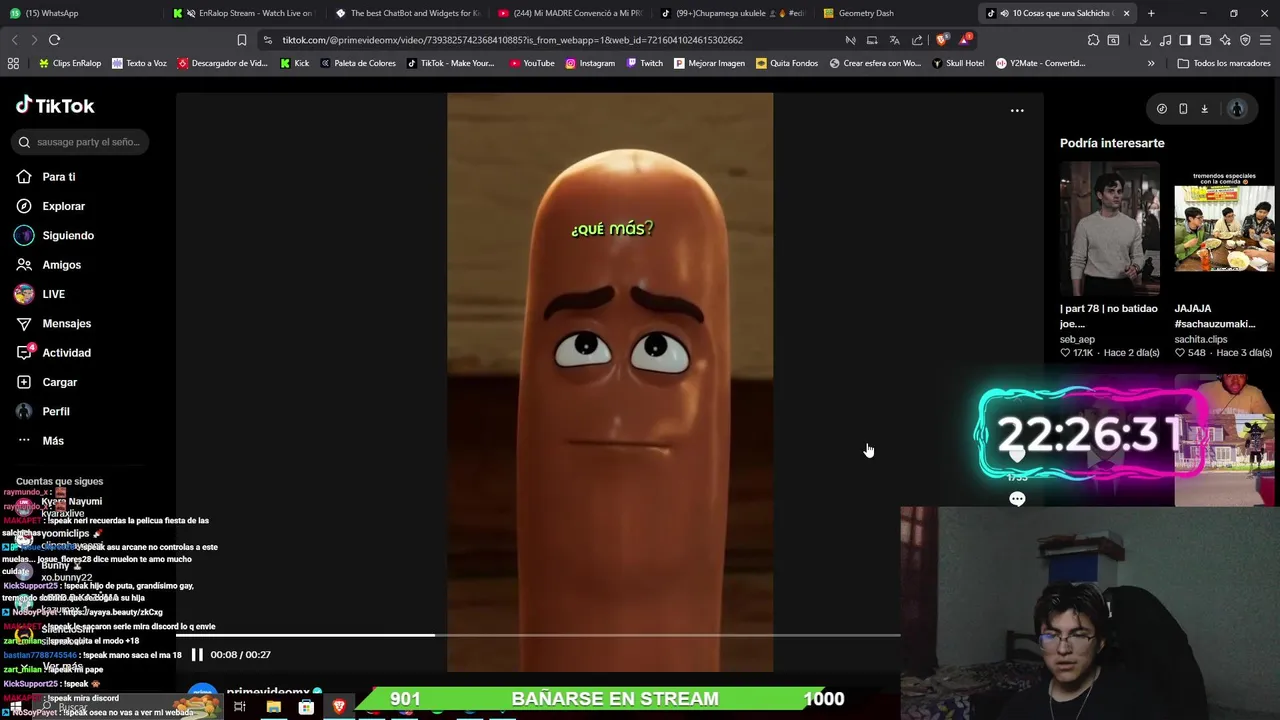Pause the video with the pause button
The width and height of the screenshot is (1280, 720).
tap(197, 655)
